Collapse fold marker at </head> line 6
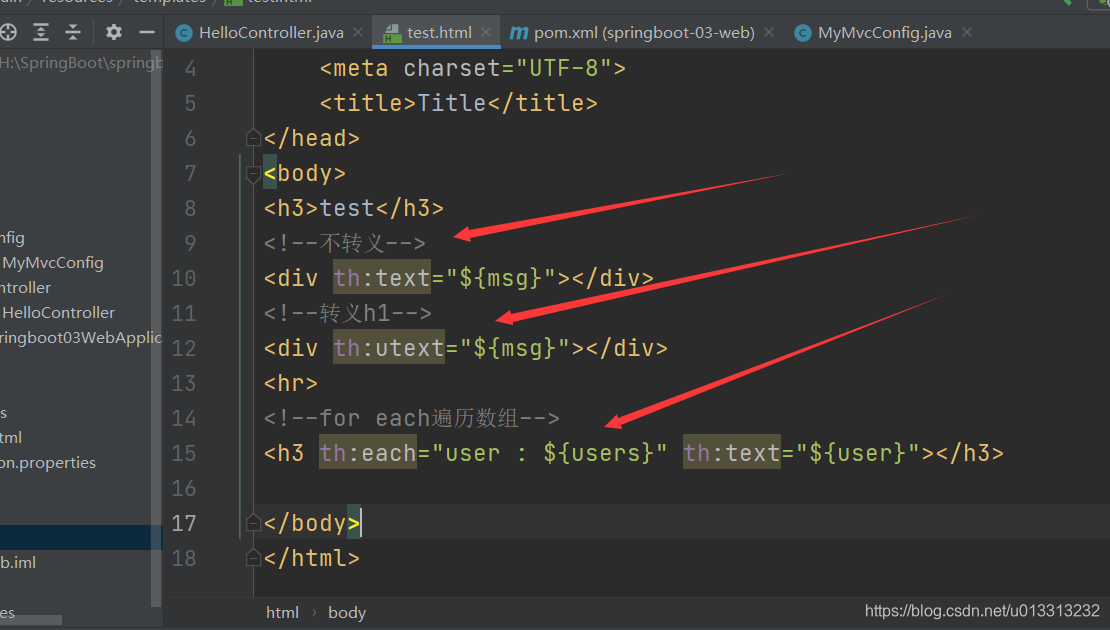Screen dimensions: 1110x630 coord(253,138)
